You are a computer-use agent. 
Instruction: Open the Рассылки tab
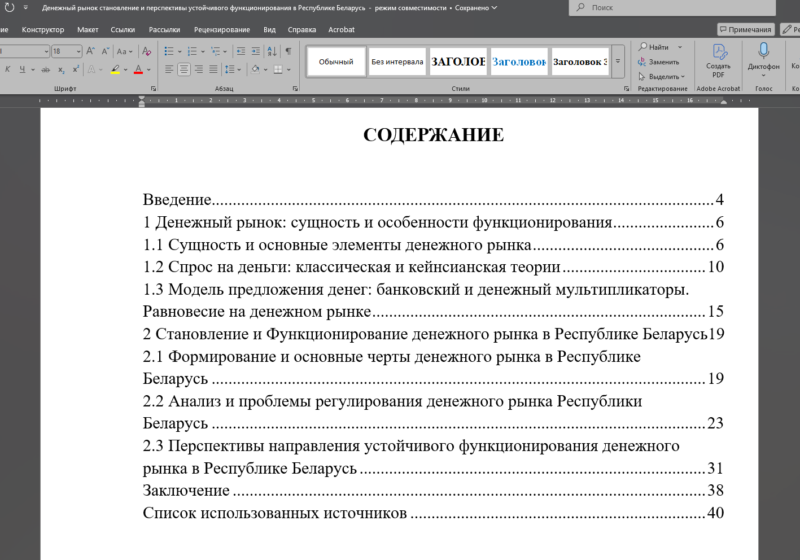point(164,30)
